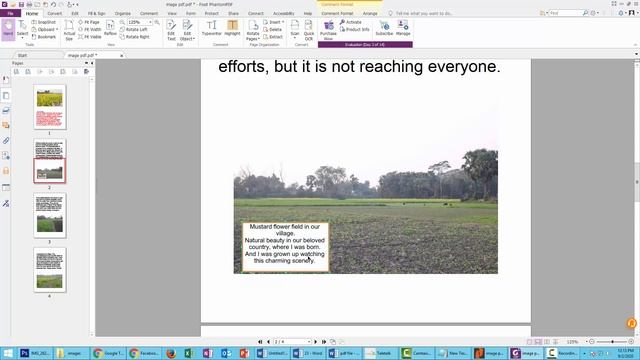
Task: Run Quick OCR
Action: click(x=309, y=30)
